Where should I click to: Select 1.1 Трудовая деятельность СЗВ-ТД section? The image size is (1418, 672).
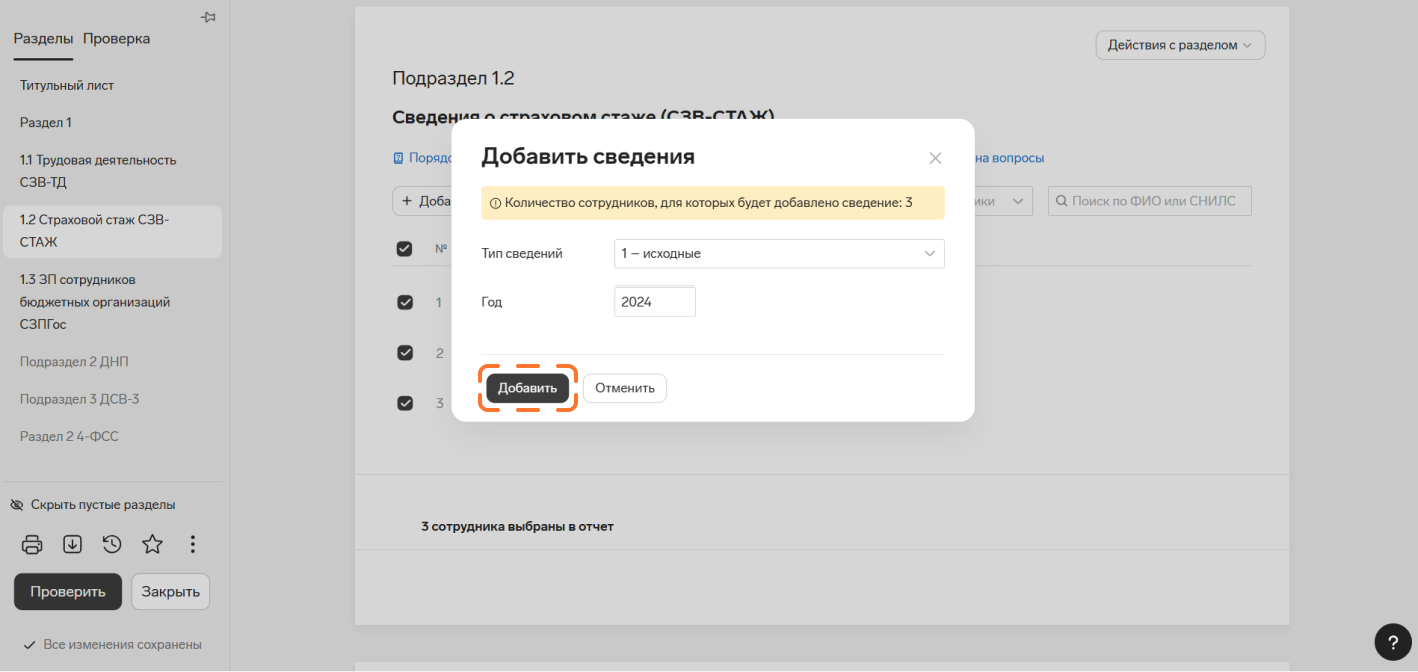98,171
